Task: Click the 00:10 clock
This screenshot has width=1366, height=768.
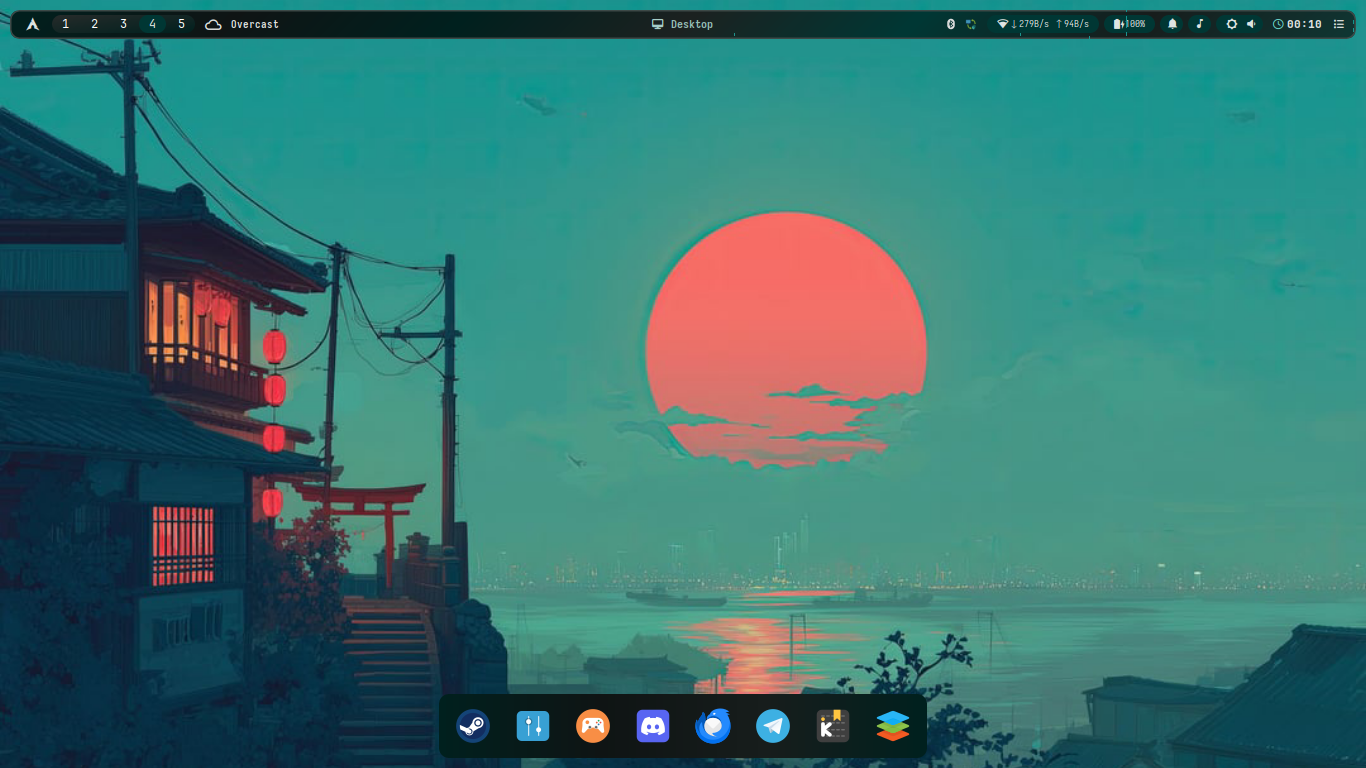Action: click(x=1297, y=24)
